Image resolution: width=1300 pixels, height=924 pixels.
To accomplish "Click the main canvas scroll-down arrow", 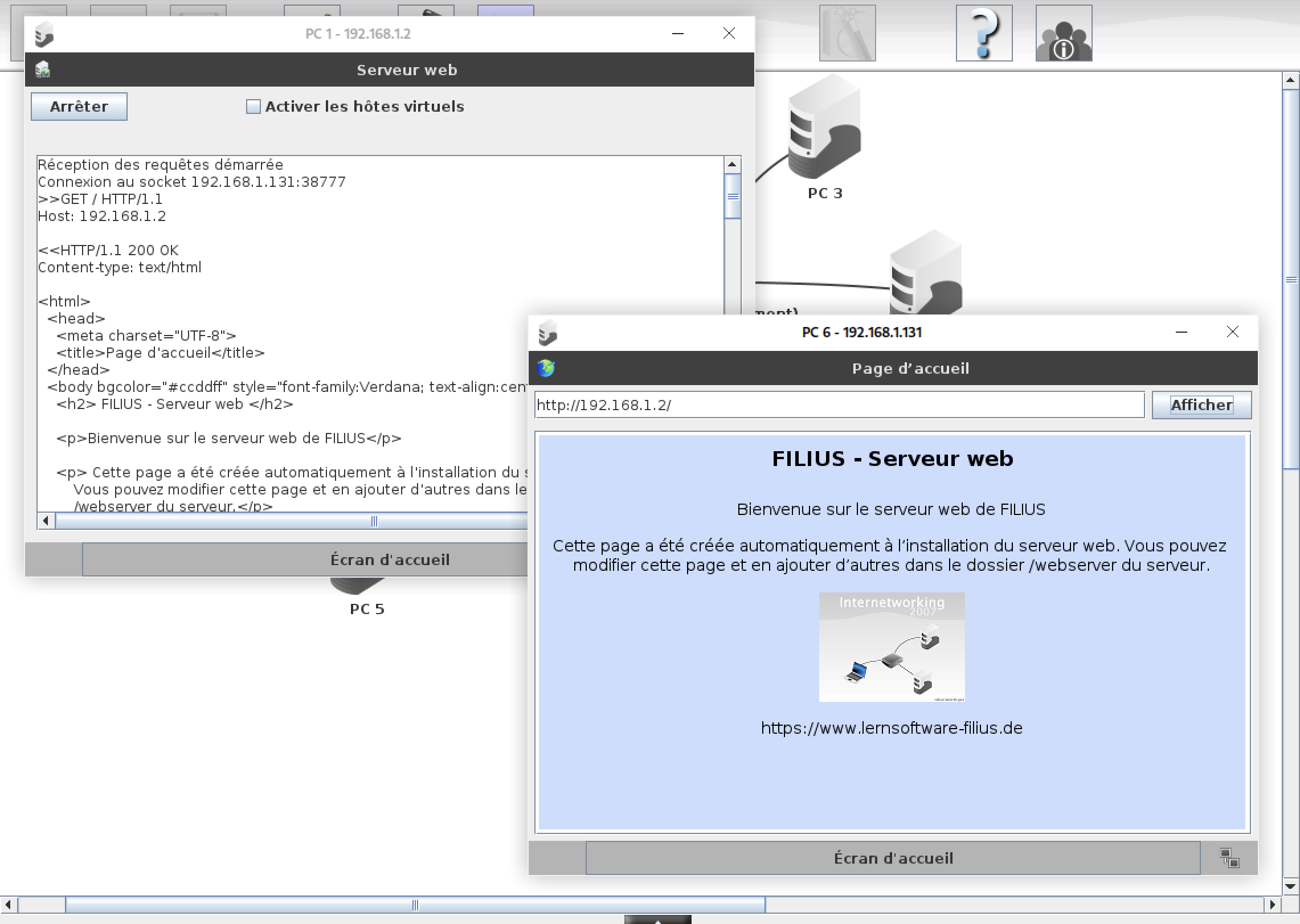I will [x=1291, y=886].
